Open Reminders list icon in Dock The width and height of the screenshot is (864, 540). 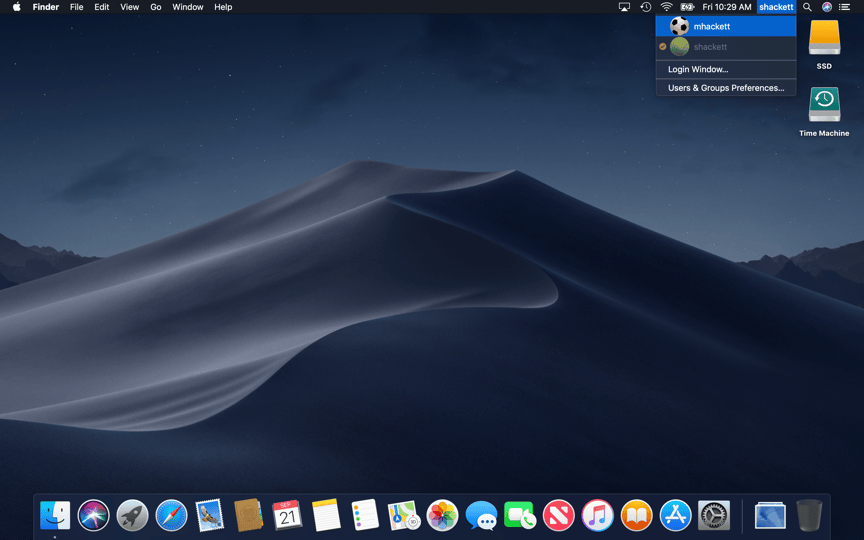(365, 515)
